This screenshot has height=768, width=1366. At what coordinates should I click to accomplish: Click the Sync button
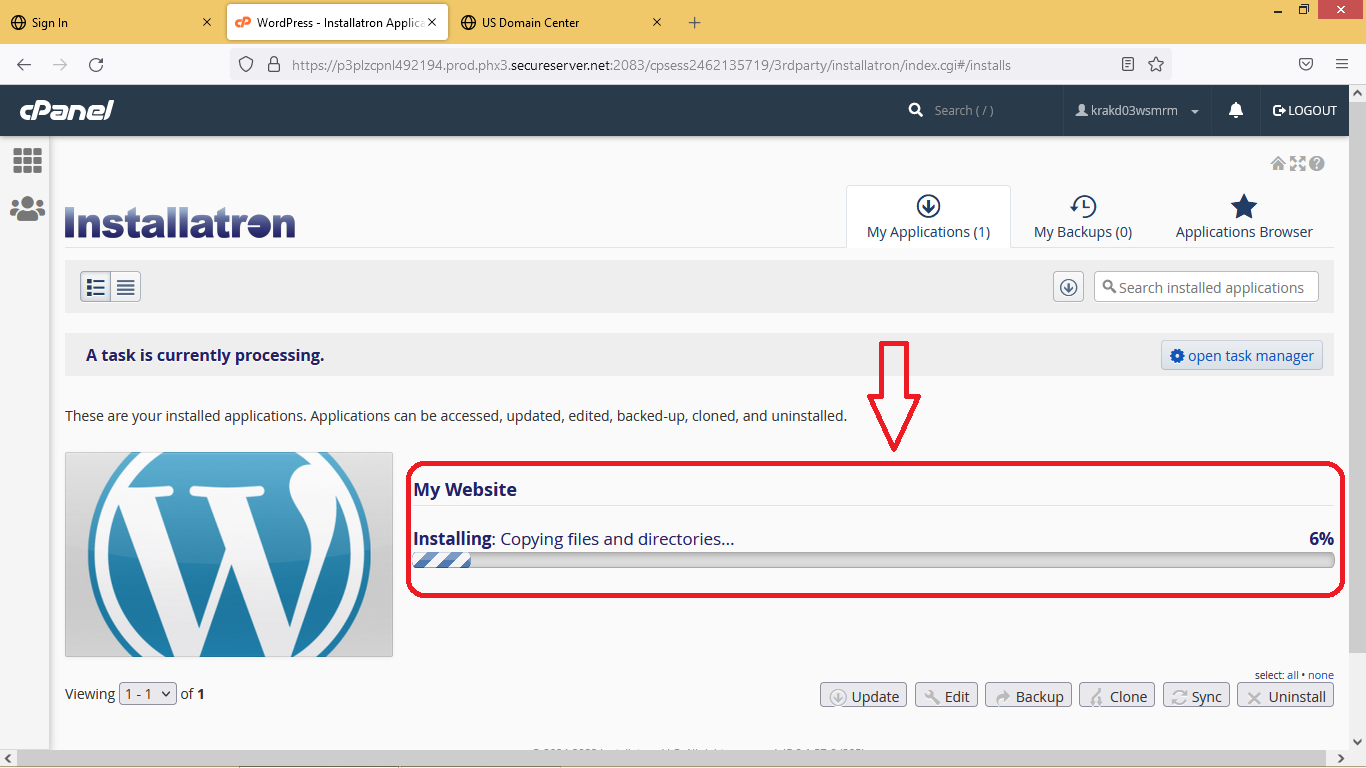(x=1196, y=696)
